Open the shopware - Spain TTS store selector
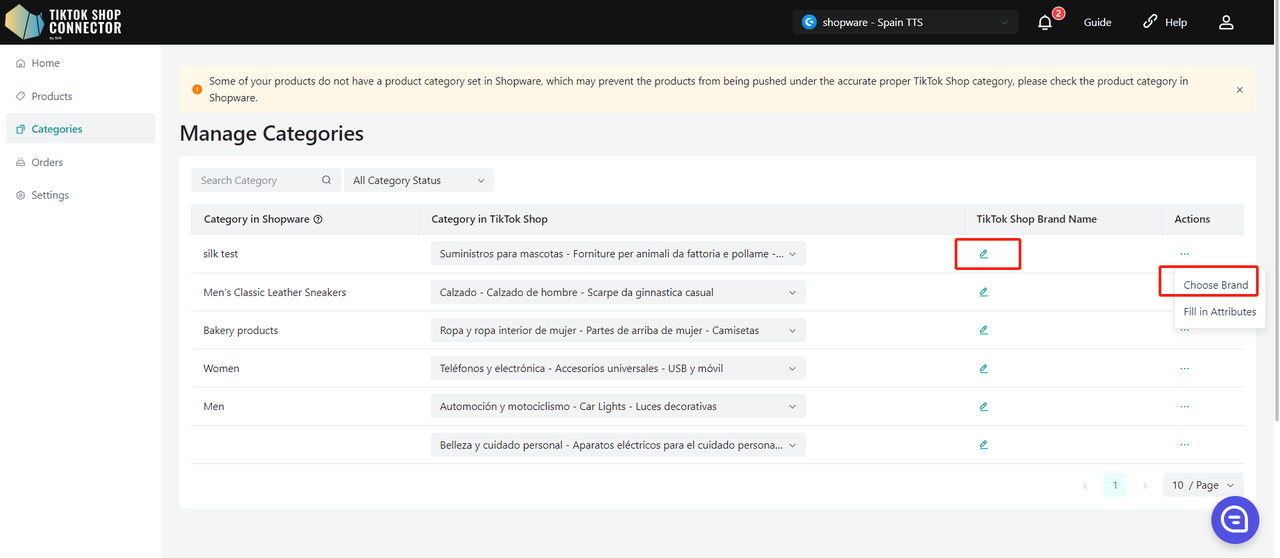Viewport: 1280px width, 558px height. click(x=905, y=22)
